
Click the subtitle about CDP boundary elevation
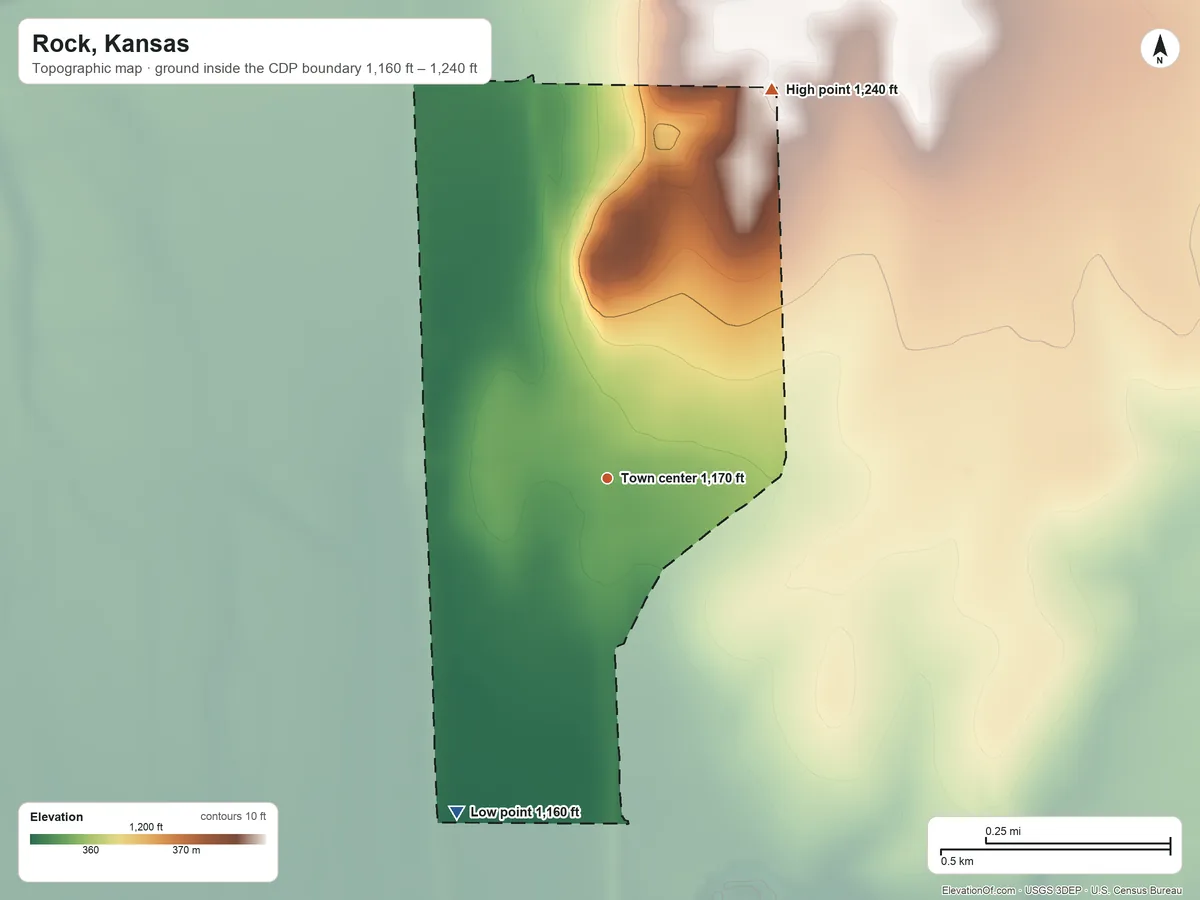[255, 70]
